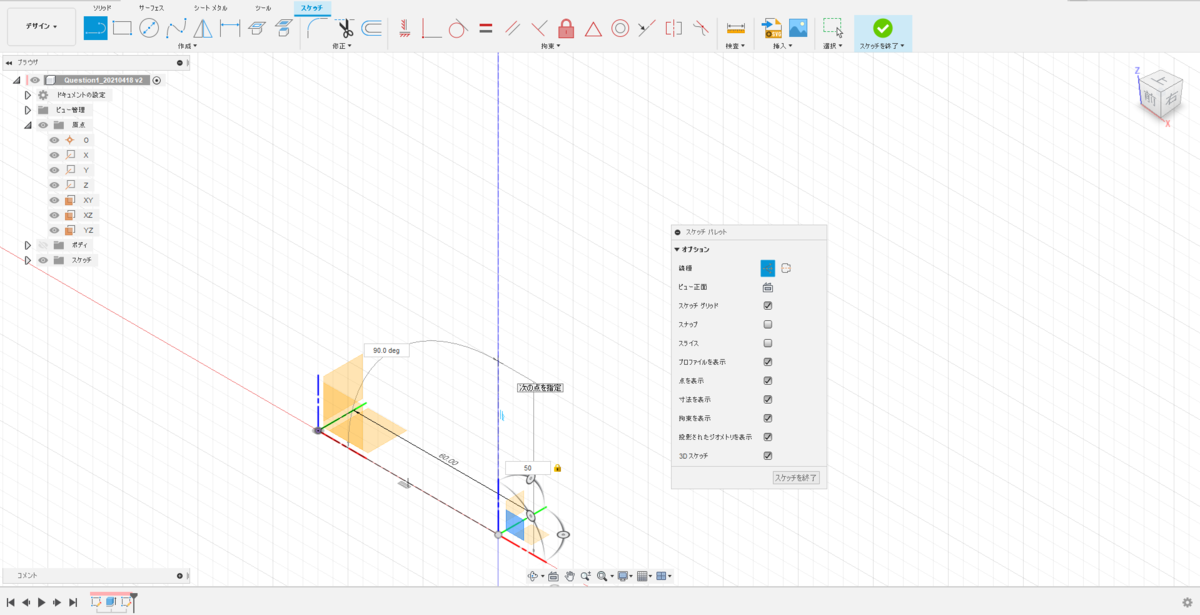Select the Question1_20210418 v2 root item
The width and height of the screenshot is (1200, 615).
point(103,80)
